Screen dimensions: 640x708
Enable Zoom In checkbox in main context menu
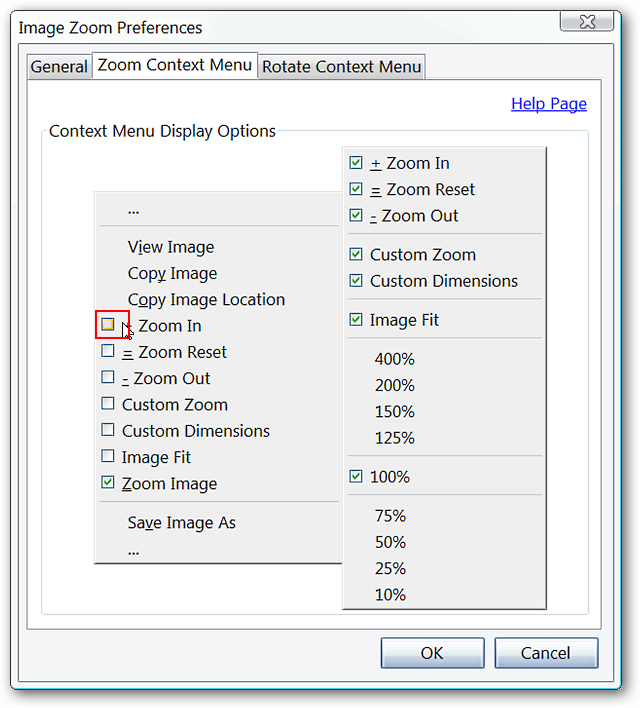[107, 324]
